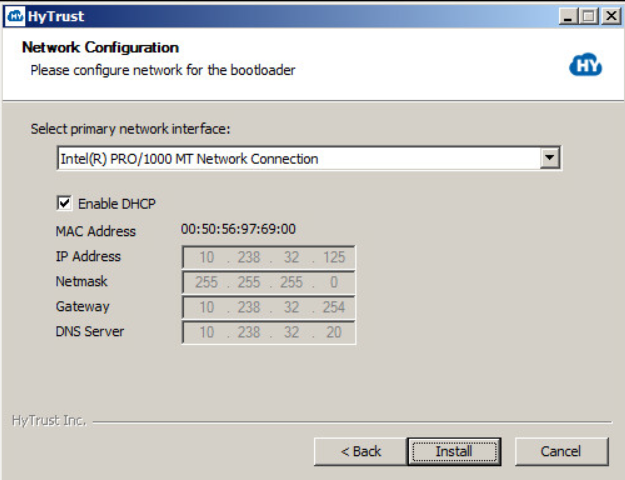
Task: Maximize the HyTrust window
Action: [589, 17]
